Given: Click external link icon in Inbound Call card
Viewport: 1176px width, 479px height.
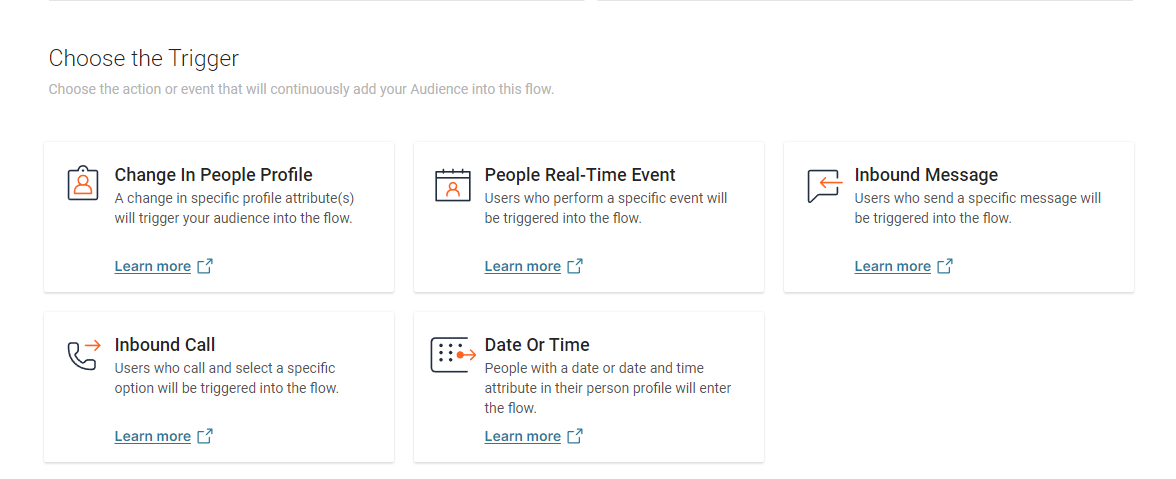Looking at the screenshot, I should pos(205,436).
